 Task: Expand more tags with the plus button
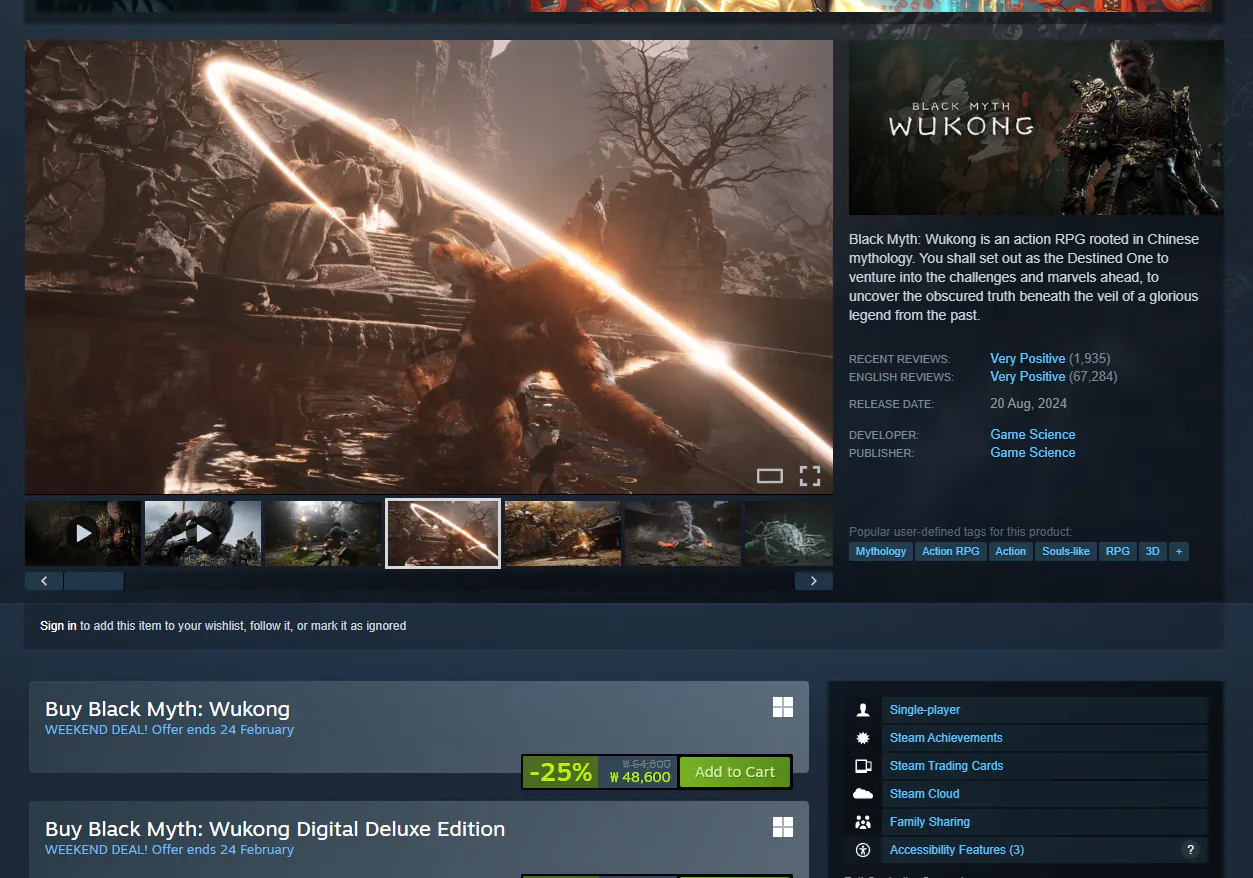[1178, 551]
